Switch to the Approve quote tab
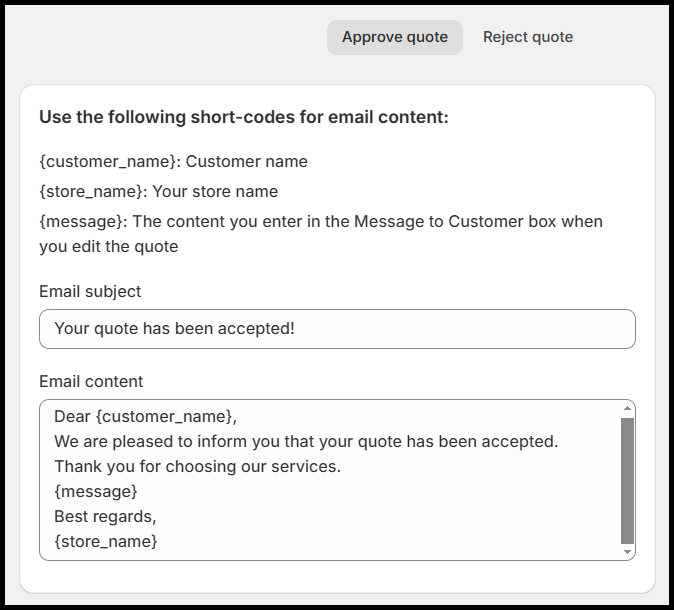This screenshot has width=674, height=610. tap(394, 37)
